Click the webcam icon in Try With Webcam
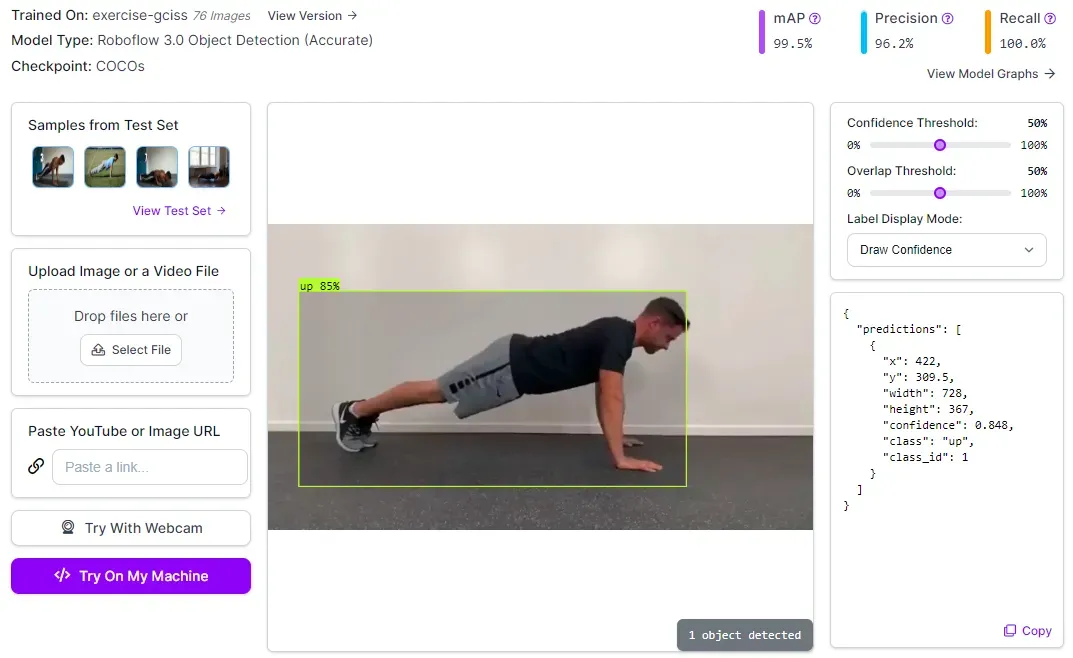The image size is (1073, 658). pyautogui.click(x=68, y=527)
